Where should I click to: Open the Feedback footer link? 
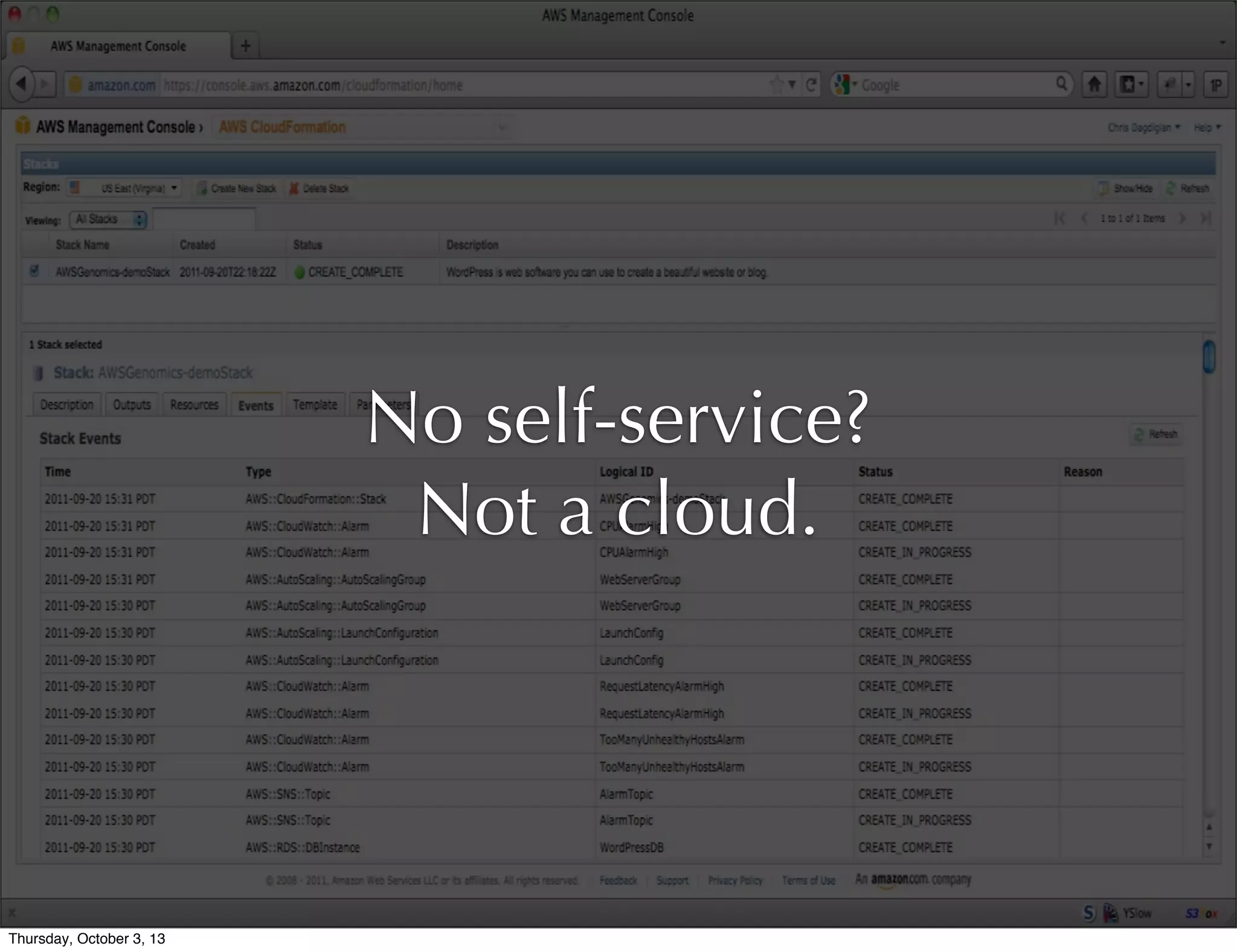(x=618, y=880)
